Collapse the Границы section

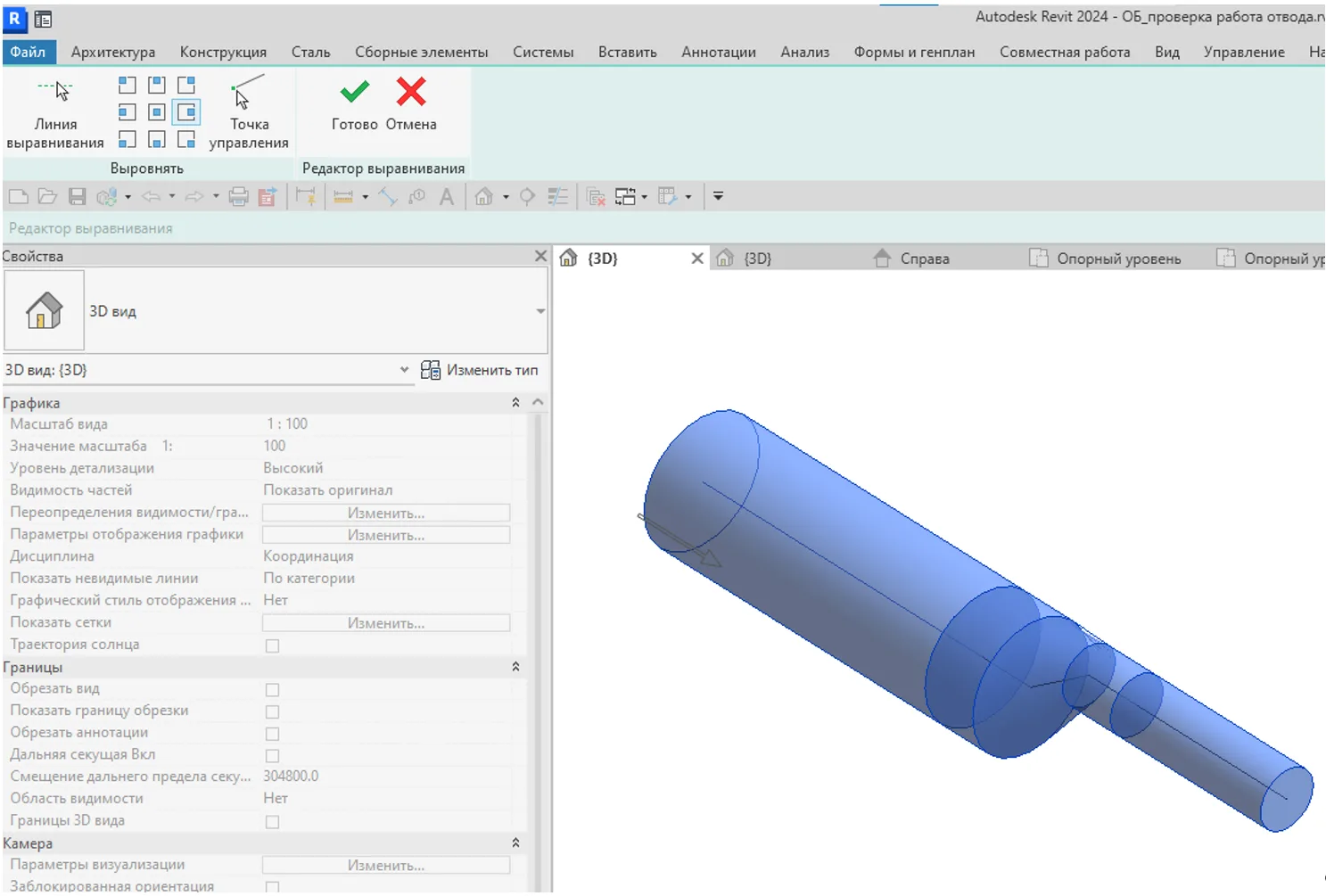(515, 667)
